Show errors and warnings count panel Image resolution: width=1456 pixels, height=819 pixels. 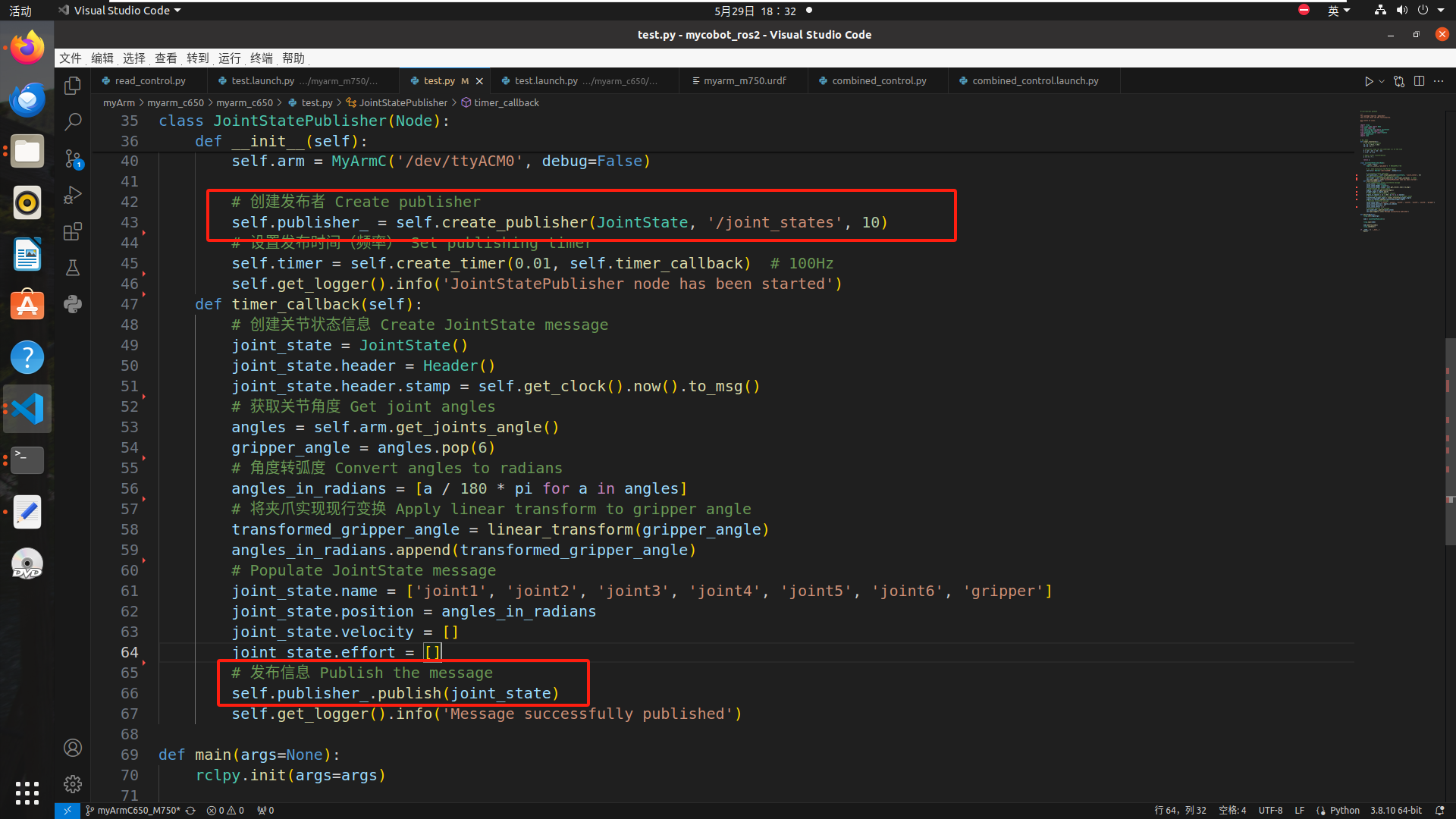(225, 810)
